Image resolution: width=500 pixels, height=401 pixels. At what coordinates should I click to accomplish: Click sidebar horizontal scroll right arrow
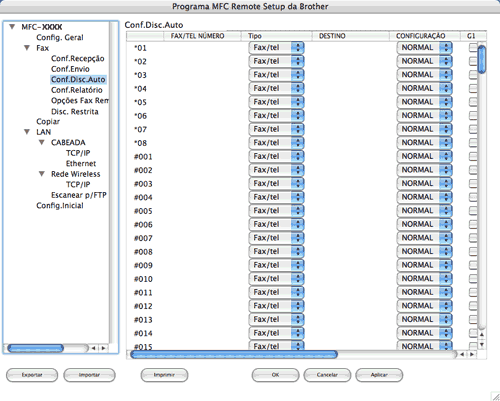104,348
